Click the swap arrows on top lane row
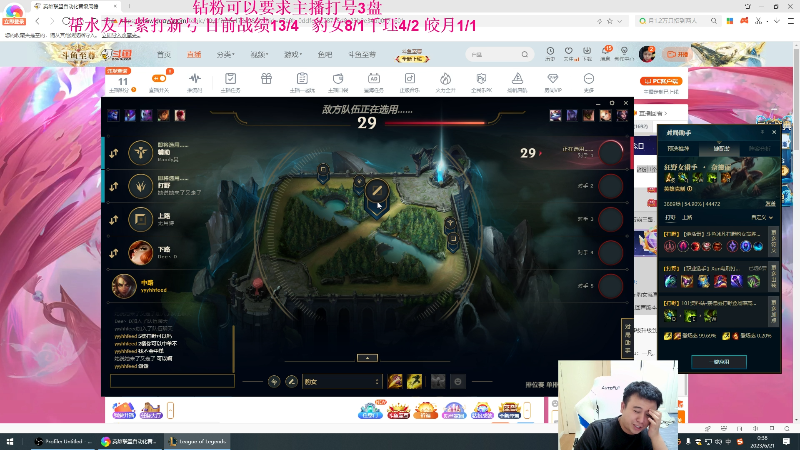The height and width of the screenshot is (450, 800). click(114, 220)
